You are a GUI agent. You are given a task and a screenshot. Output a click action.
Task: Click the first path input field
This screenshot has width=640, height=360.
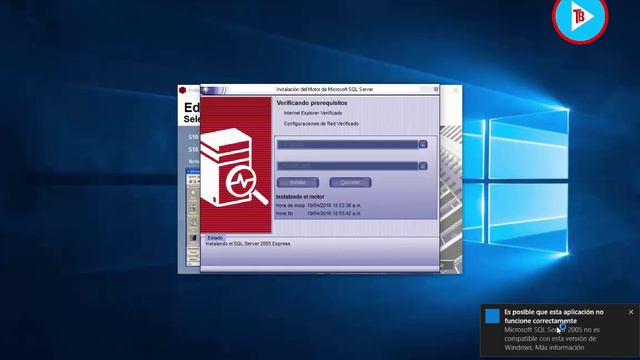point(347,144)
